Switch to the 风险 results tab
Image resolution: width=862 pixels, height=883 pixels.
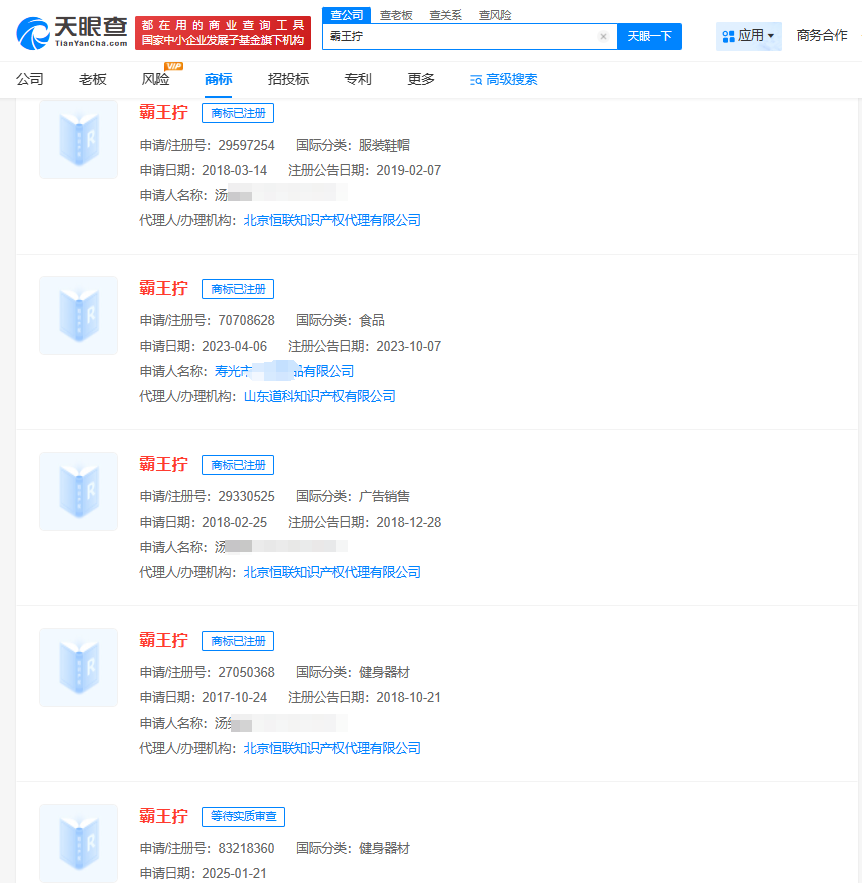pos(155,79)
